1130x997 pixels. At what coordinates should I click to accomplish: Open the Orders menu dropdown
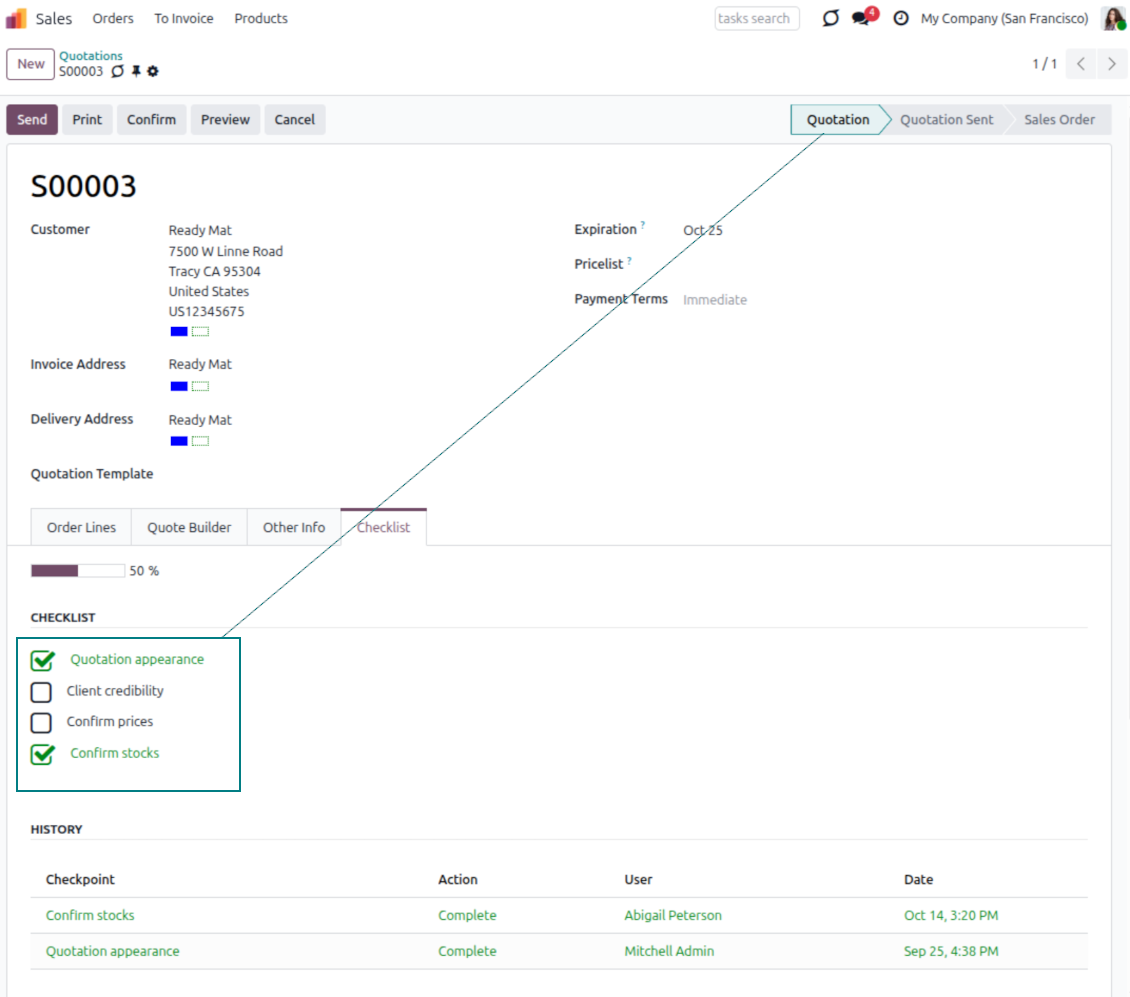pyautogui.click(x=113, y=18)
